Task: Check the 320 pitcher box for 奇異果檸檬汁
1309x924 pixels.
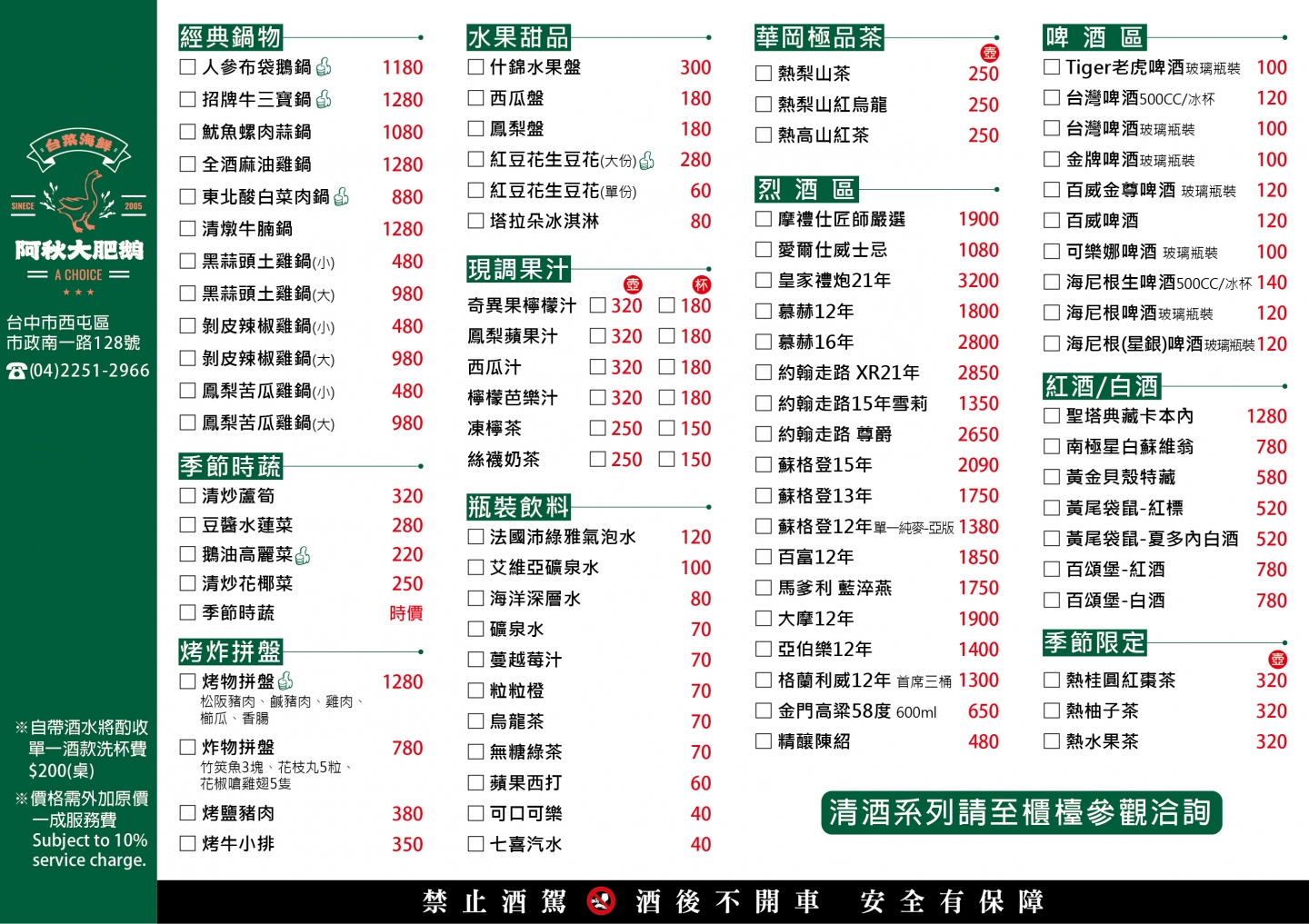Action: (598, 305)
